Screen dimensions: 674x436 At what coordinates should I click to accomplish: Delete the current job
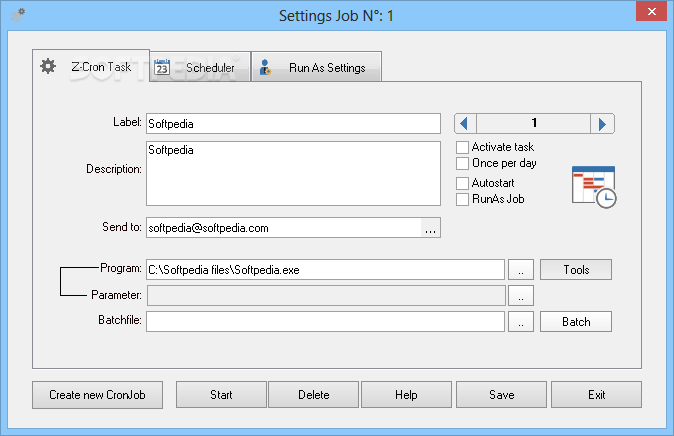[x=313, y=395]
